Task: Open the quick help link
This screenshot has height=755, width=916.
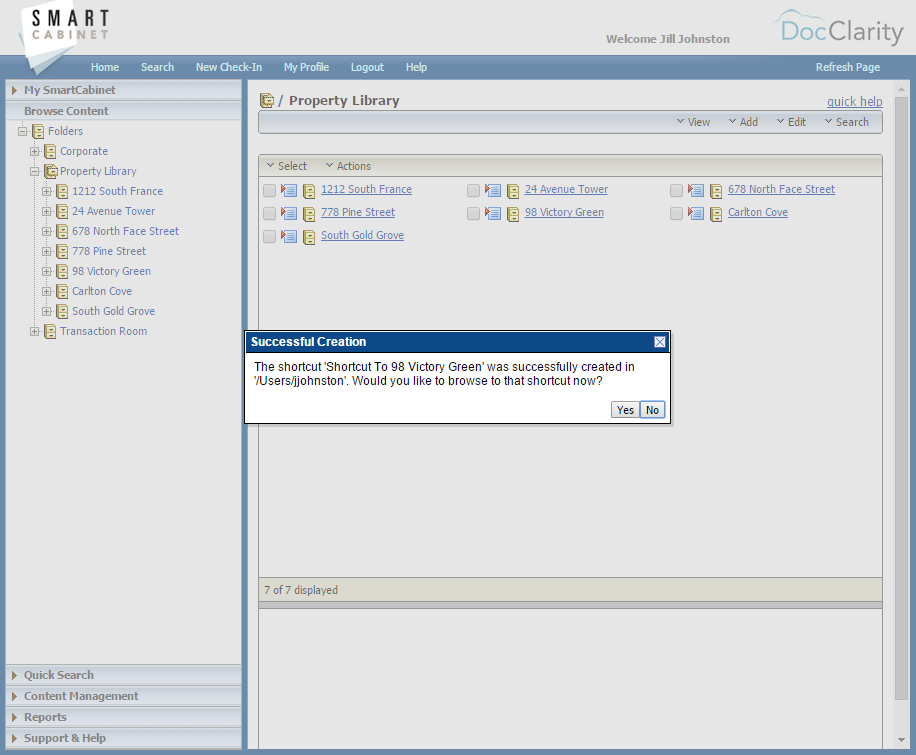Action: (854, 101)
